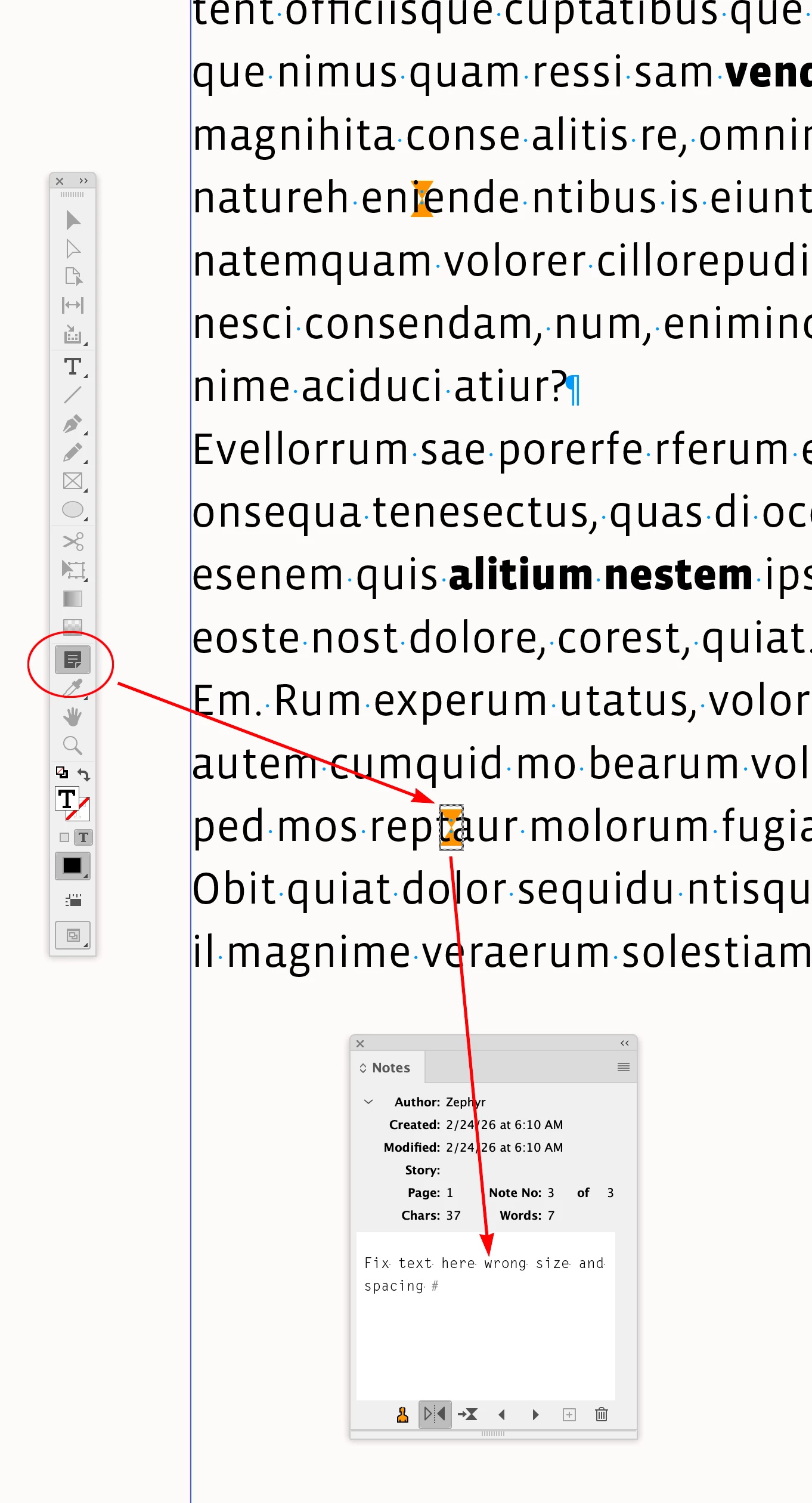Click the 'Created: 2/24/26' line

(476, 1125)
